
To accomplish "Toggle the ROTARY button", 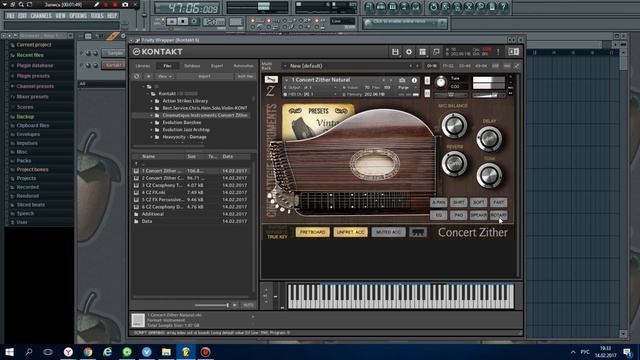I will (498, 215).
